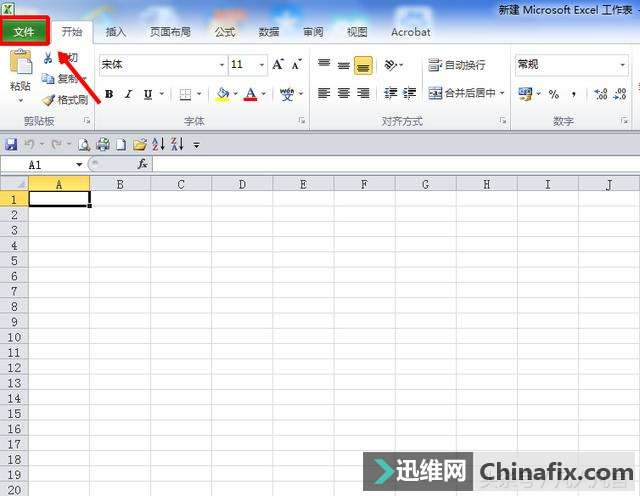
Task: Align text right
Action: point(363,93)
